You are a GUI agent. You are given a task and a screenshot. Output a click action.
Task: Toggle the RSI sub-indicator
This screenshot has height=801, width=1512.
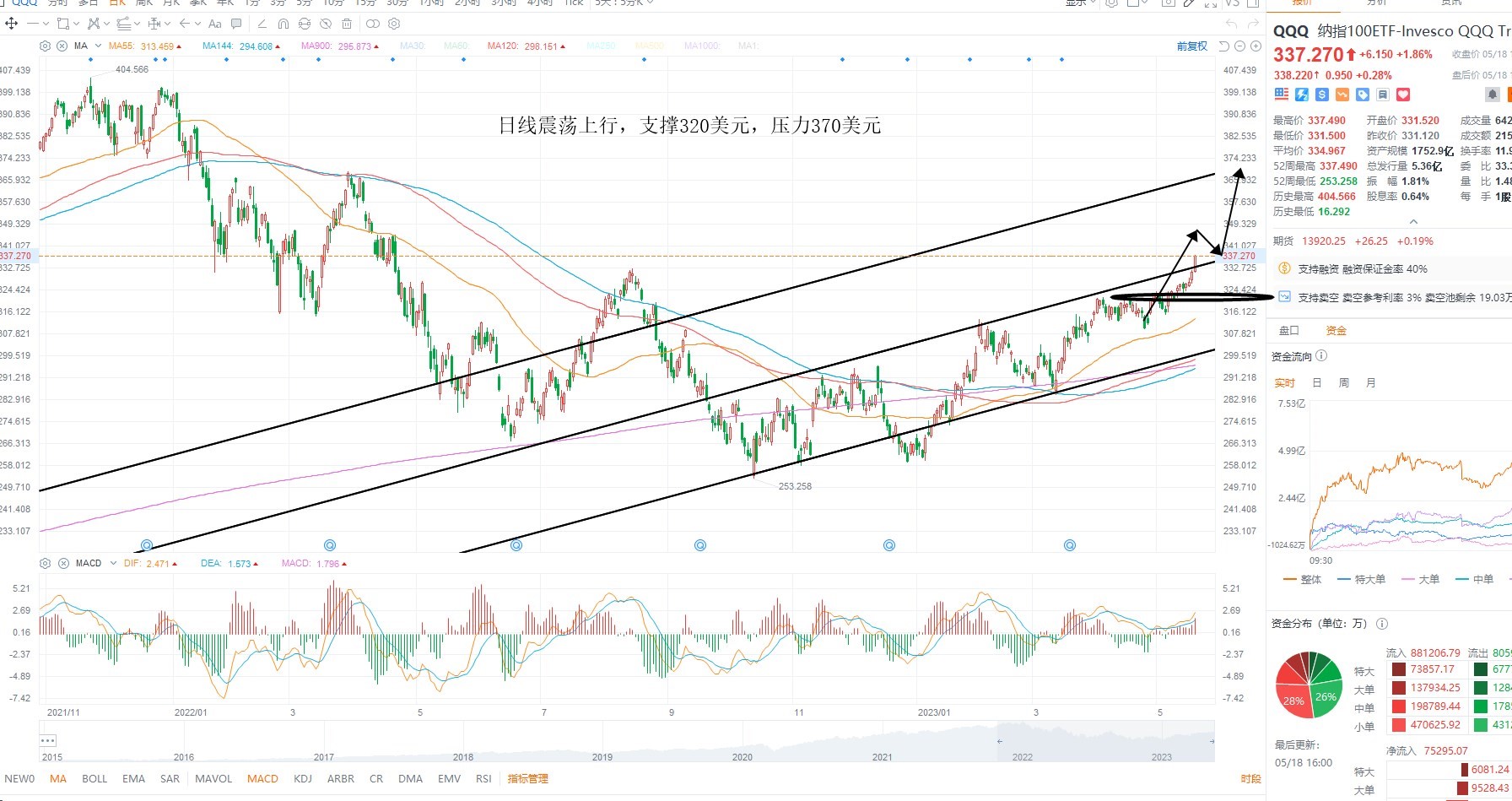483,779
